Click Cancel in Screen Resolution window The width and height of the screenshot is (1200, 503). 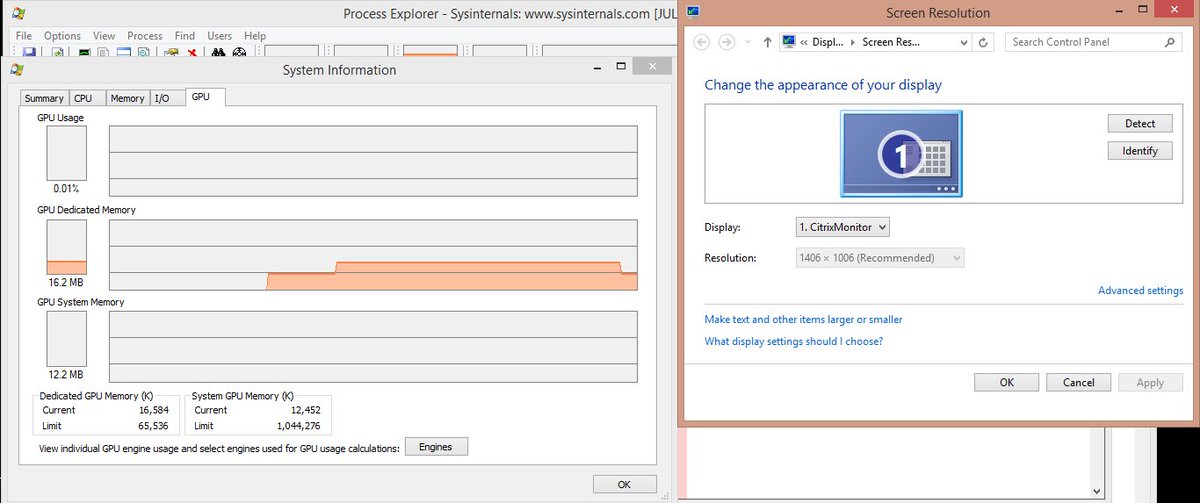pyautogui.click(x=1079, y=382)
